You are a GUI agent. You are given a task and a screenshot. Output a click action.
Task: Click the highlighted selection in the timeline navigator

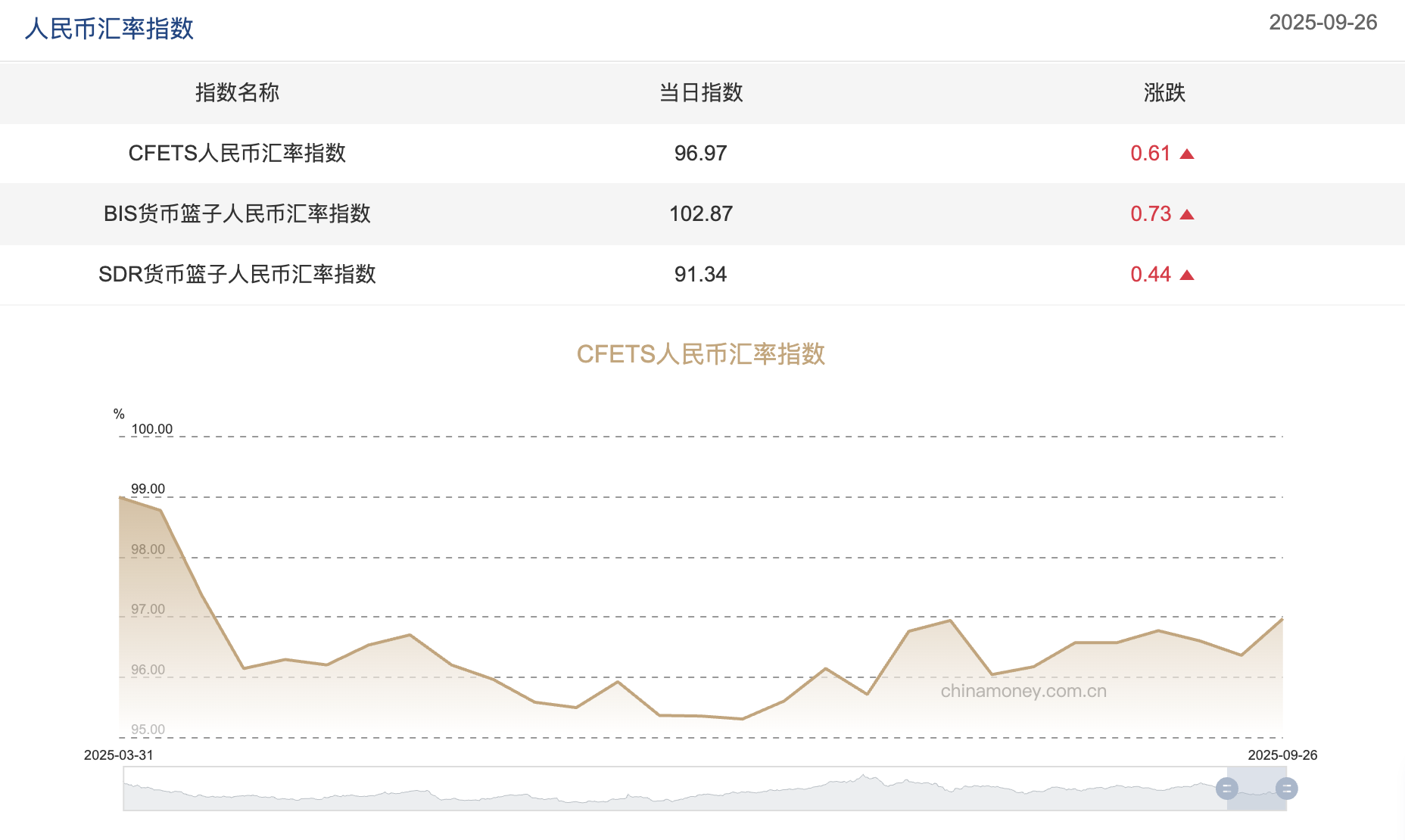[1257, 789]
